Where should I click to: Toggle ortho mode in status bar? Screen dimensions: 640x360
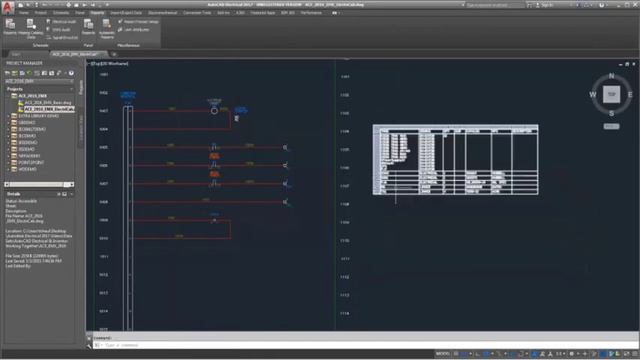[478, 354]
